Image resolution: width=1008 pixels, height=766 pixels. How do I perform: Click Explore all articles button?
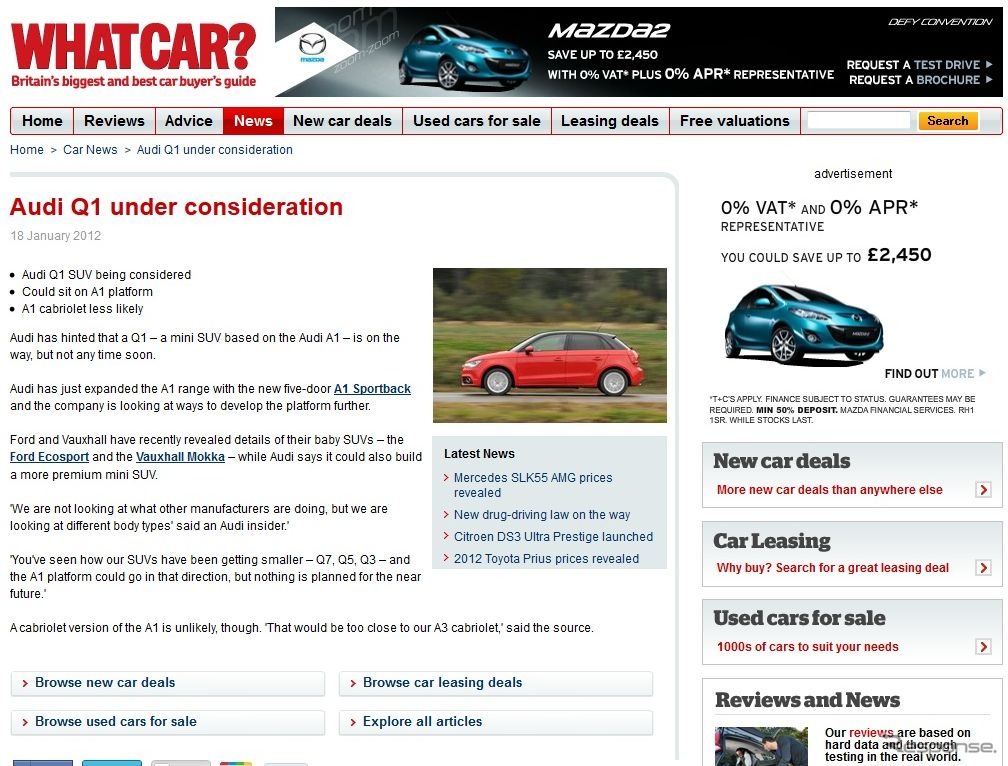click(x=496, y=722)
